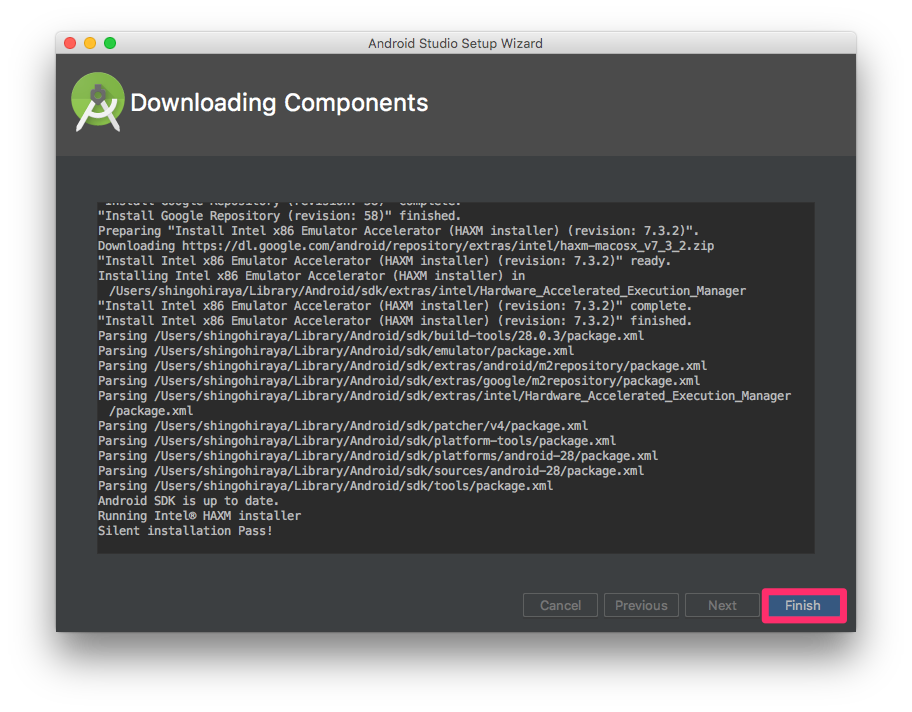
Task: Click the Parsing extras/android/m2repository/package.xml line
Action: click(x=402, y=366)
